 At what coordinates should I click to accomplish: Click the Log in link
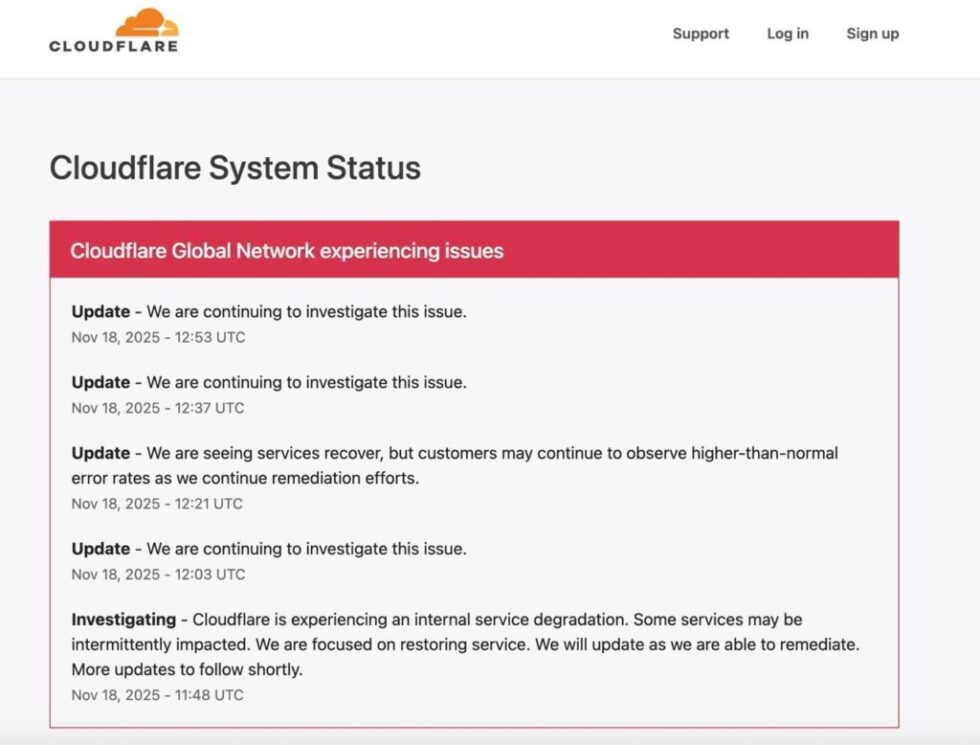click(787, 33)
